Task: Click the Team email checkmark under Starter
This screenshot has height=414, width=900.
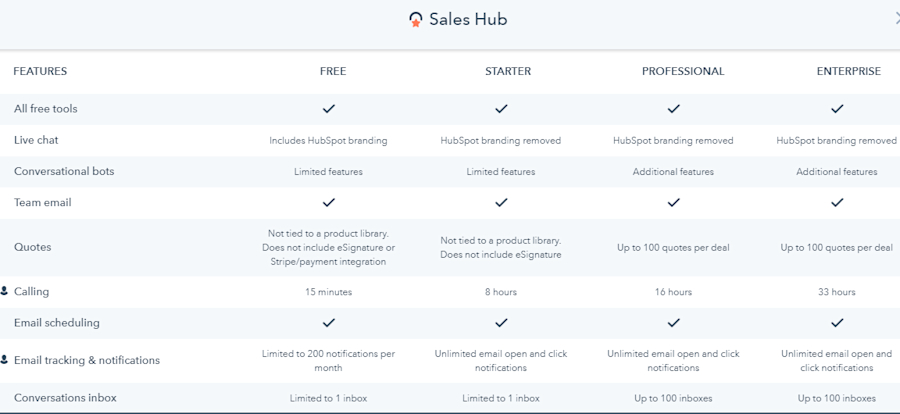Action: (x=501, y=202)
